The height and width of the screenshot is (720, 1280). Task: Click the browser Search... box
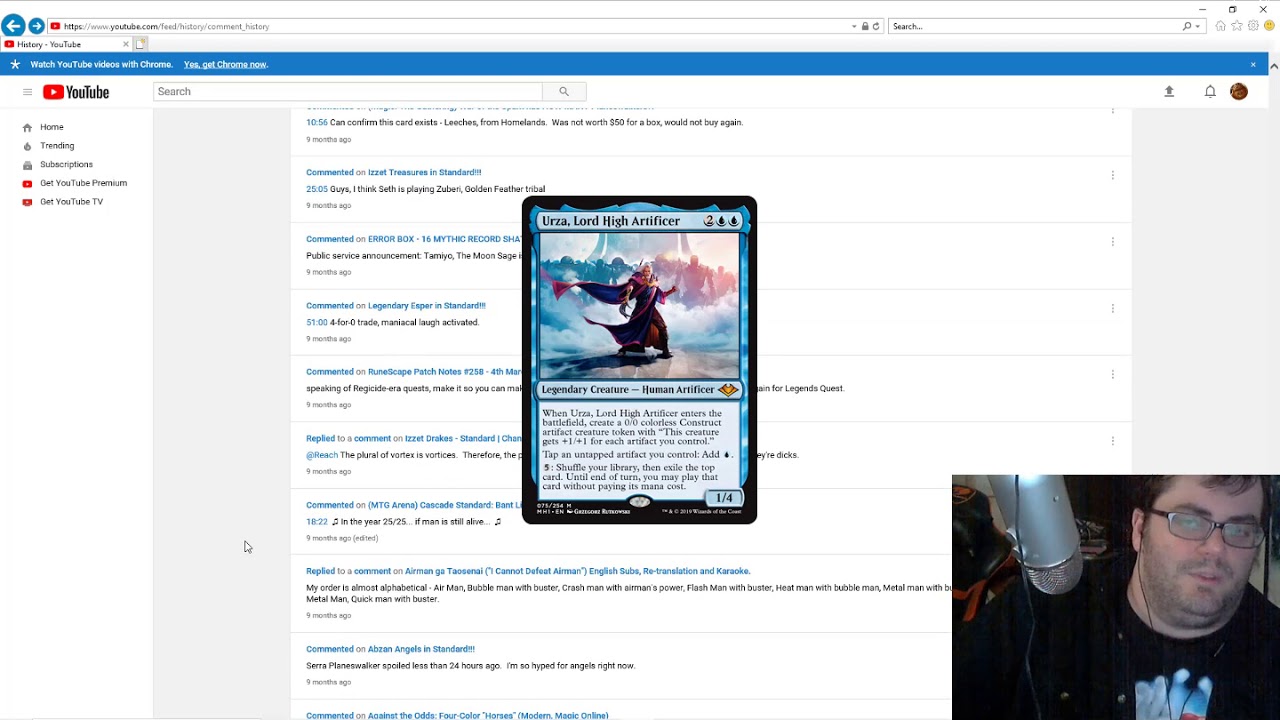[x=1035, y=26]
